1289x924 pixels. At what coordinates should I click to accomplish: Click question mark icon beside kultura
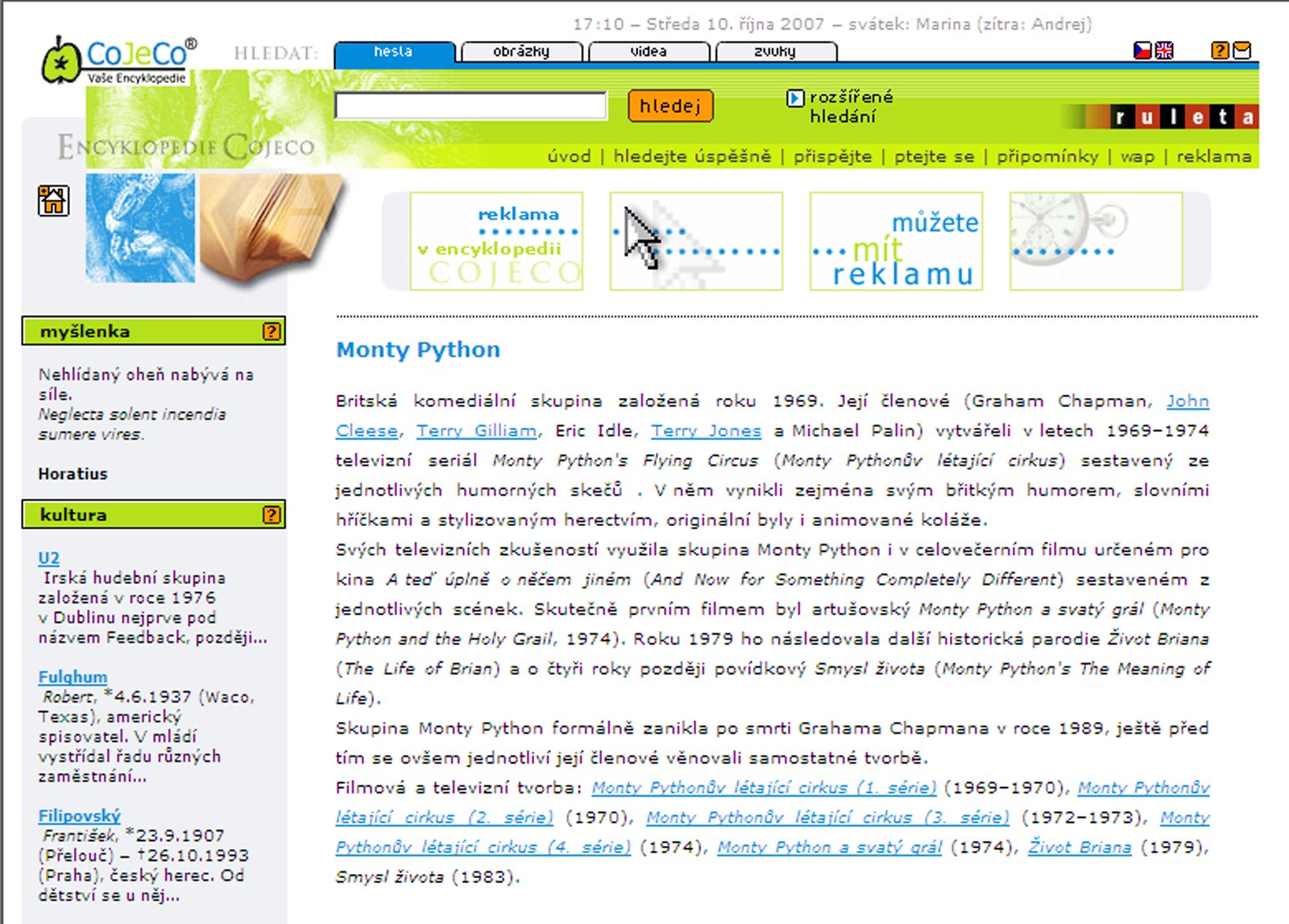point(271,515)
